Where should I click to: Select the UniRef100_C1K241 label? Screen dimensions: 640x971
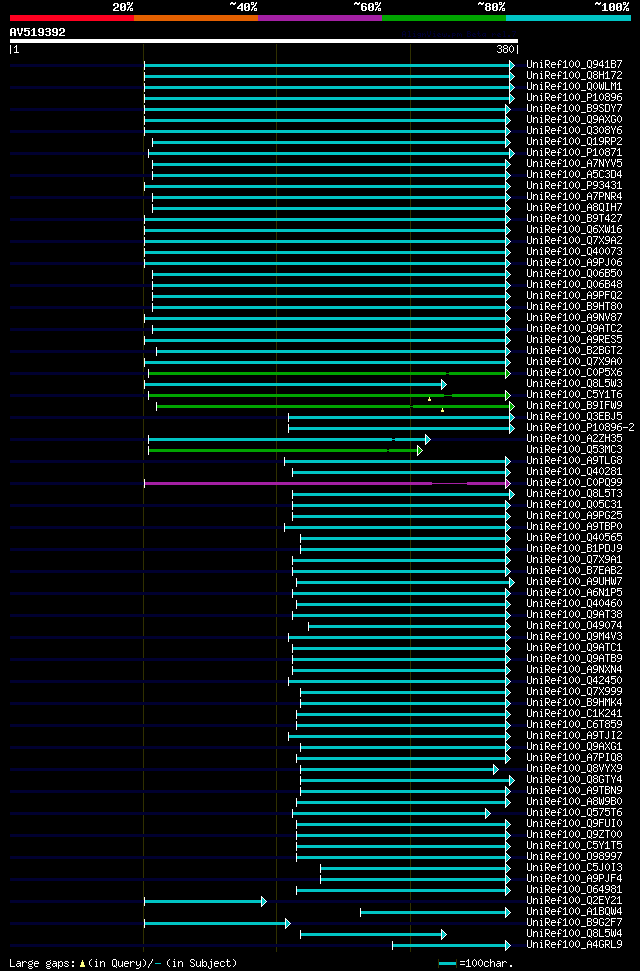click(574, 713)
